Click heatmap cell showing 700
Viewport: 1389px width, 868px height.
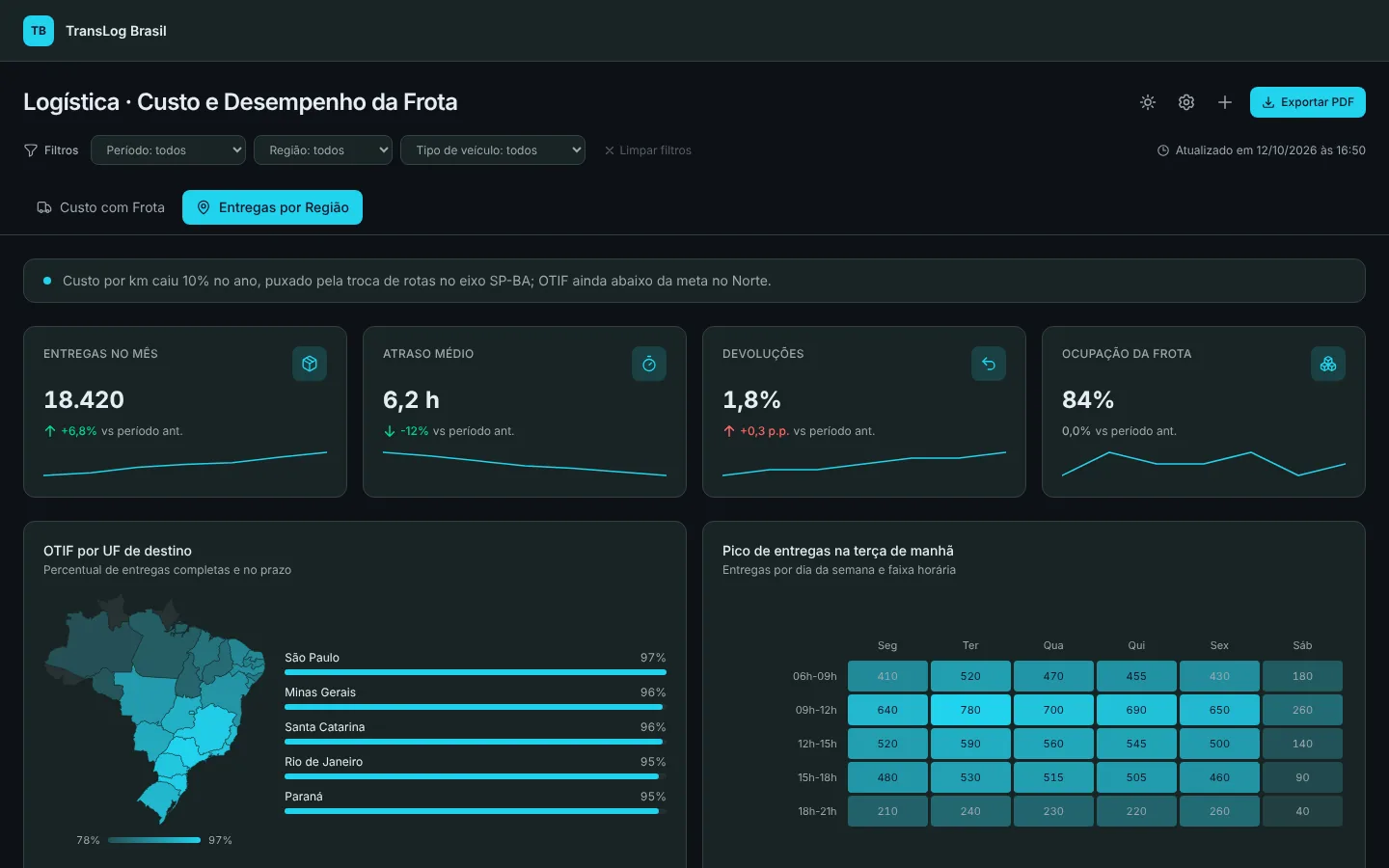(x=1053, y=710)
